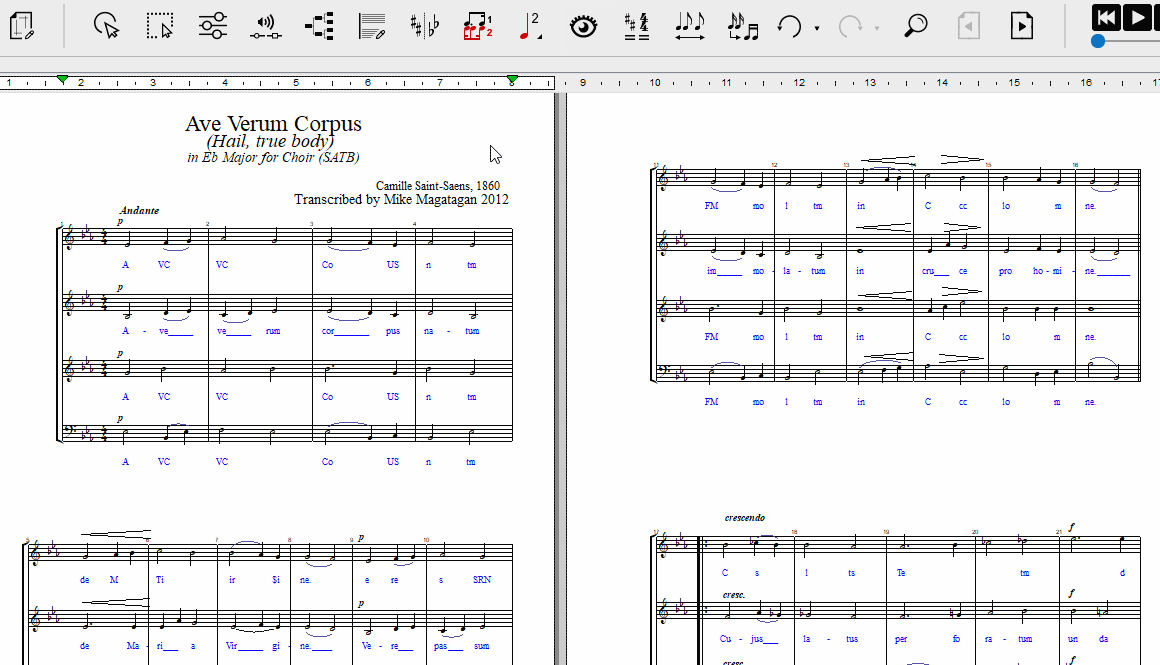This screenshot has height=665, width=1160.
Task: Click the right green margin marker on ruler
Action: coord(512,79)
